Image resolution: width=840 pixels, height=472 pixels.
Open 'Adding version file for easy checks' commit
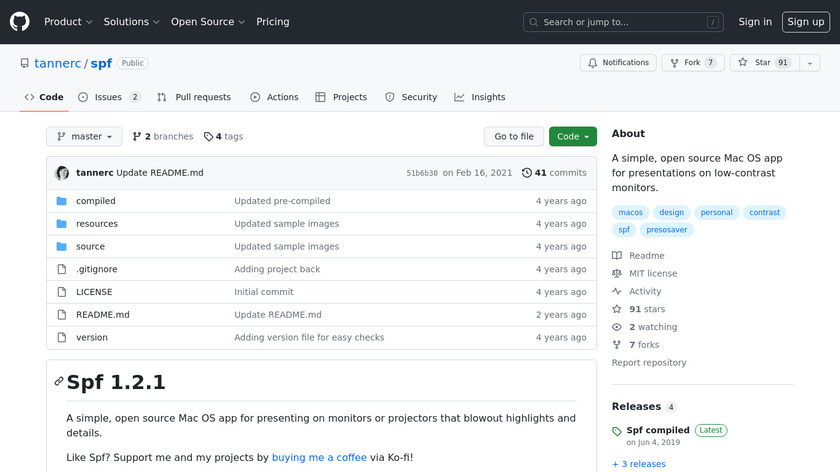[x=309, y=338]
